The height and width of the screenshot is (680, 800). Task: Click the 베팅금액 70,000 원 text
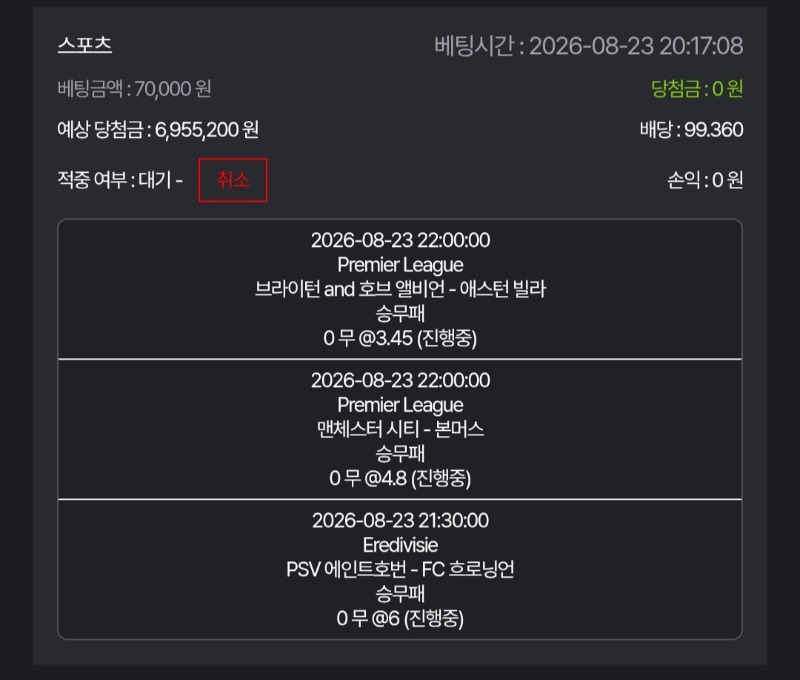[134, 89]
